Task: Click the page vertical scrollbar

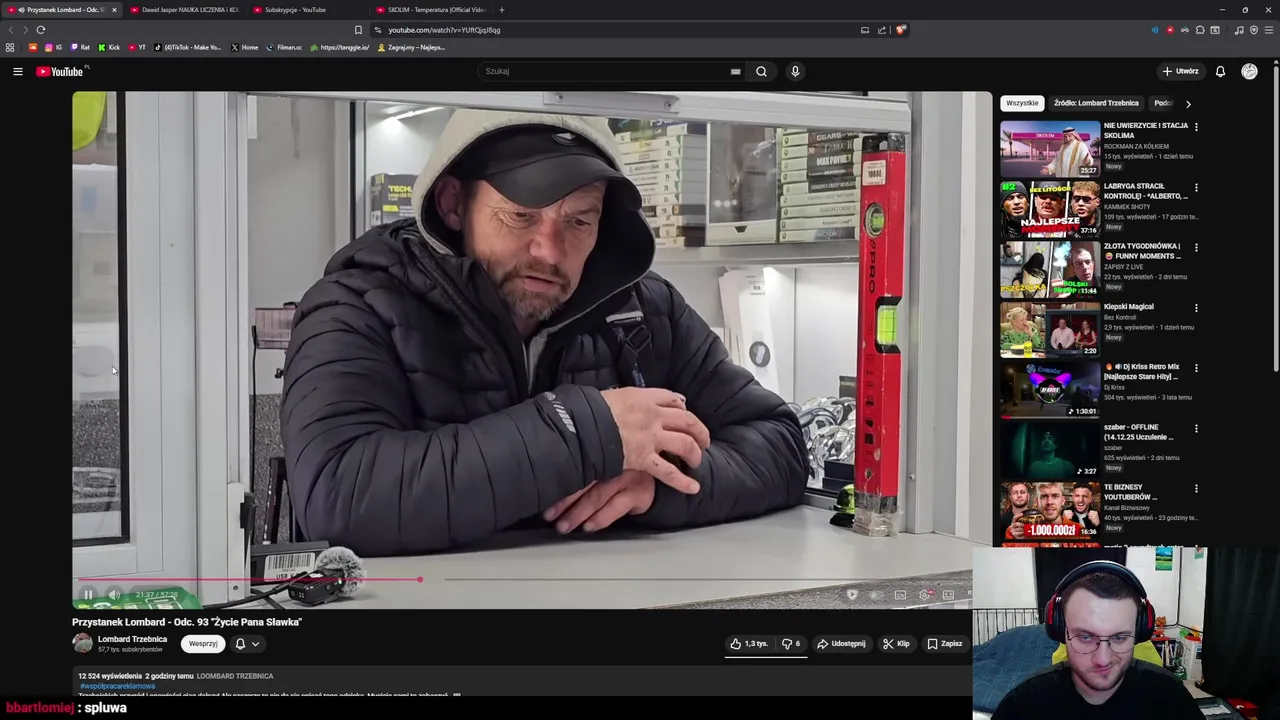Action: pyautogui.click(x=1276, y=220)
